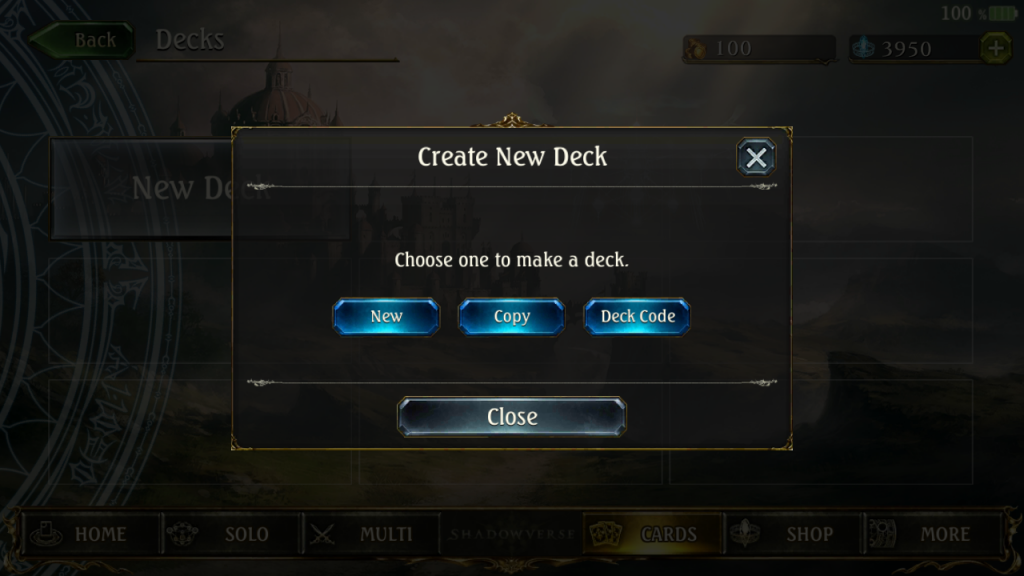The height and width of the screenshot is (576, 1024).
Task: Switch to the SOLO tab
Action: tap(230, 534)
